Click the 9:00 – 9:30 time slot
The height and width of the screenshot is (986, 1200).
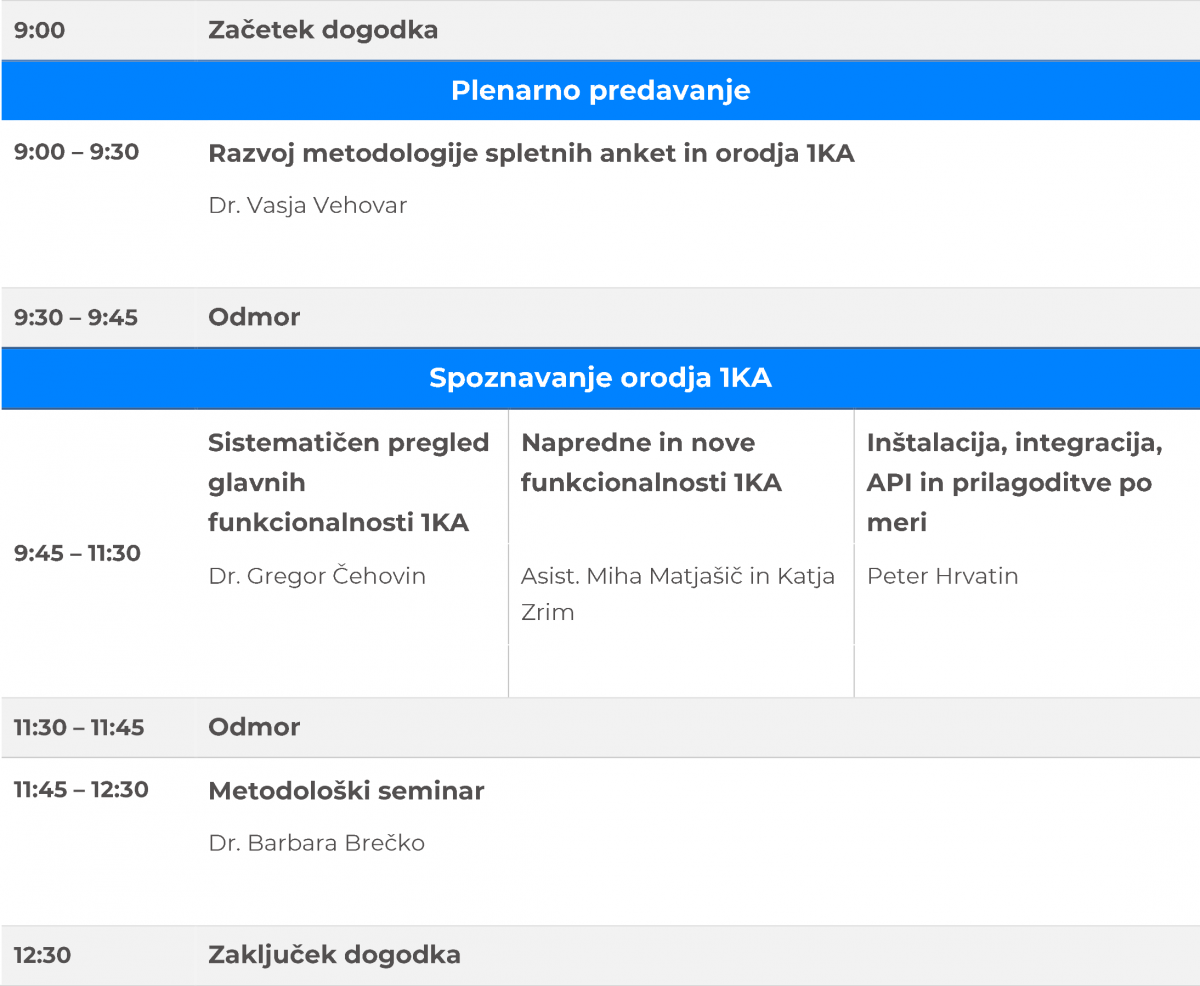[x=76, y=153]
